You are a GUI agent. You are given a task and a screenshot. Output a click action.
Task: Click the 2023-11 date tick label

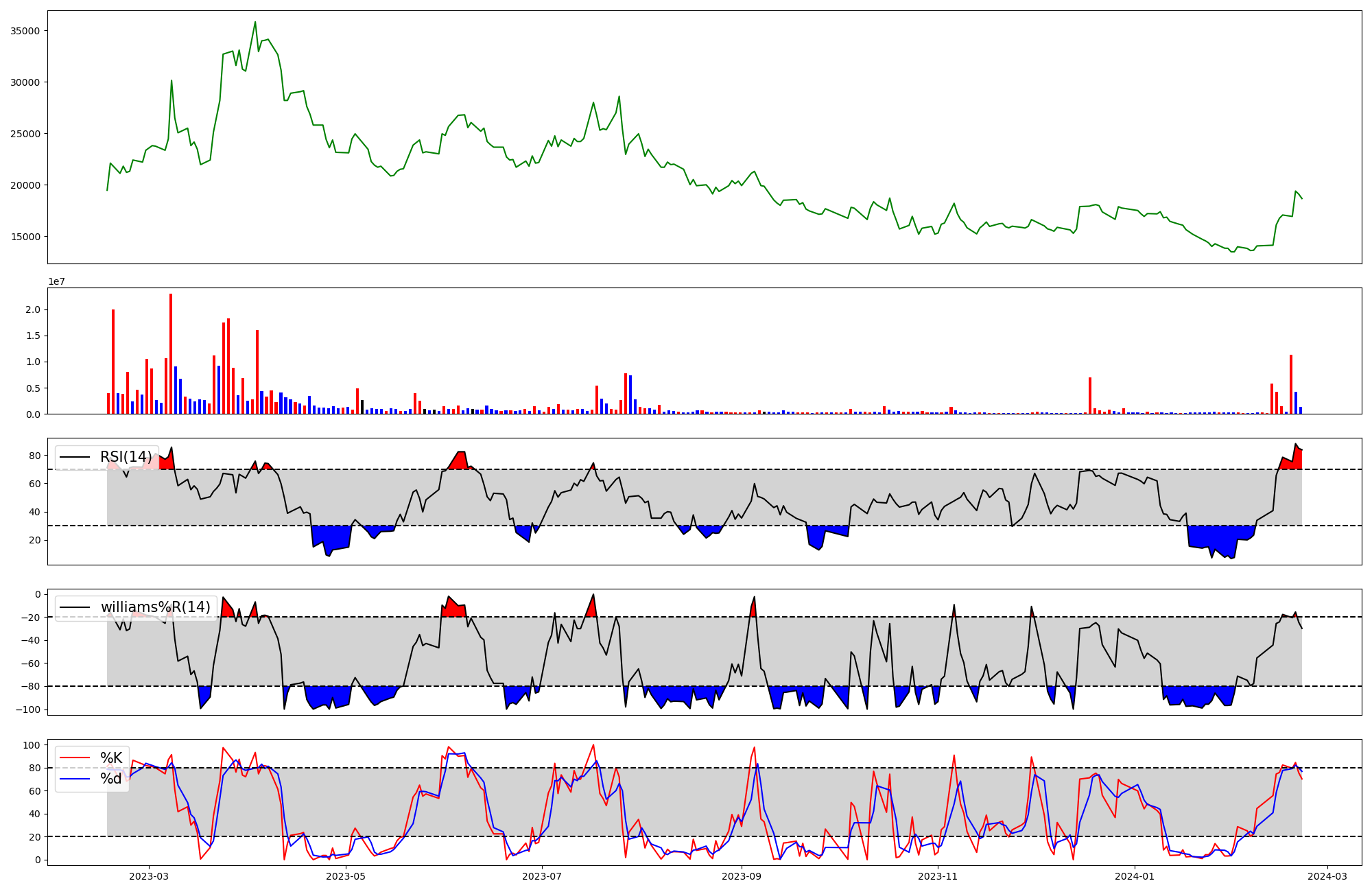point(938,876)
